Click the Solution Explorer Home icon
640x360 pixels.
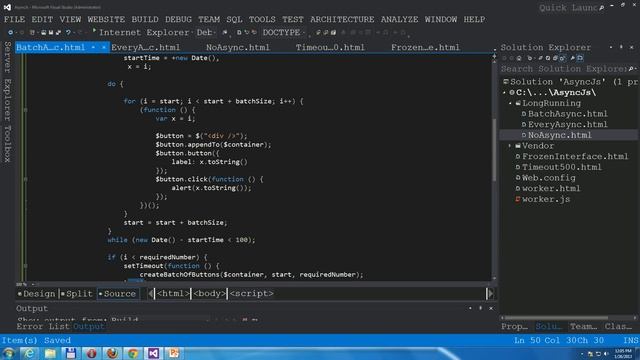point(519,58)
